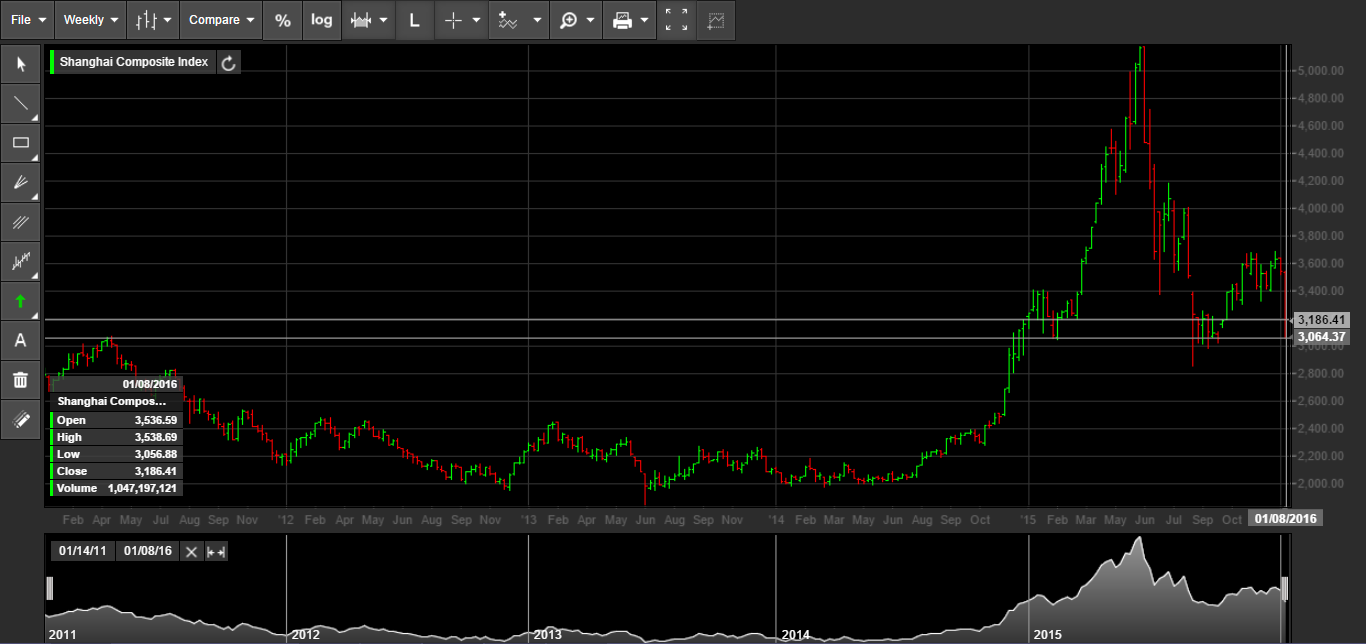The image size is (1366, 644).
Task: Click the Shanghai Composite Index legend label
Action: coord(134,62)
